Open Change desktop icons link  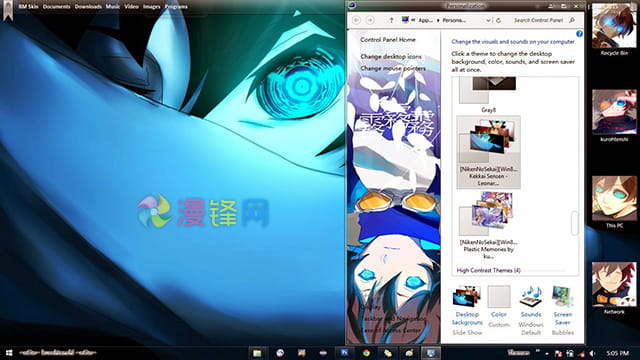pyautogui.click(x=391, y=56)
